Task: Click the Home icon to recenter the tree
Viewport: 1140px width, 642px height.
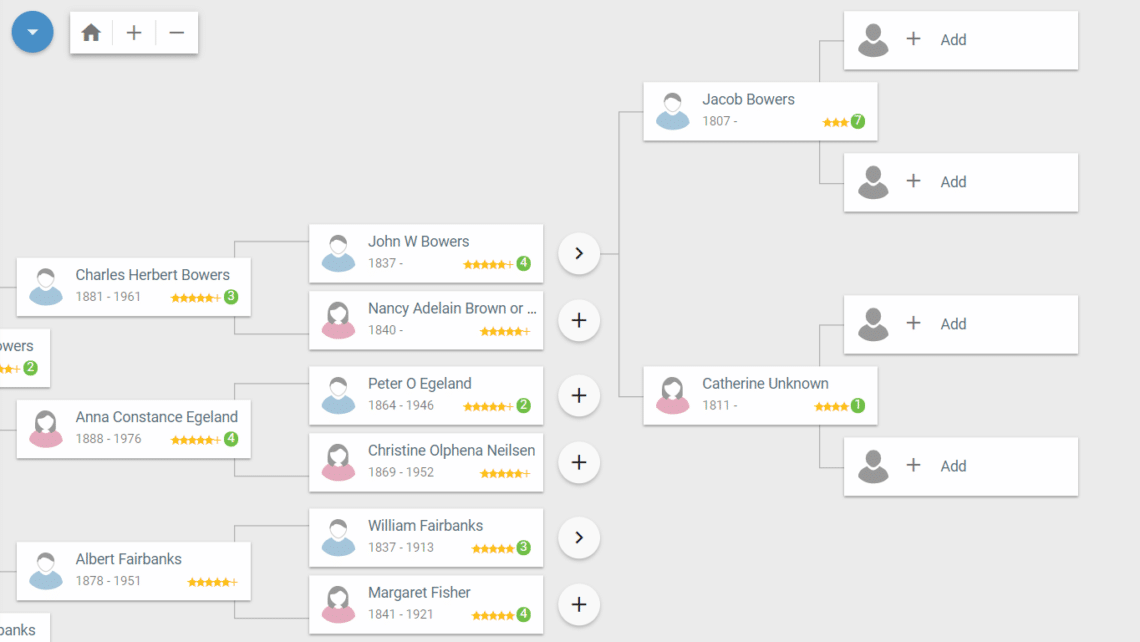Action: click(x=90, y=32)
